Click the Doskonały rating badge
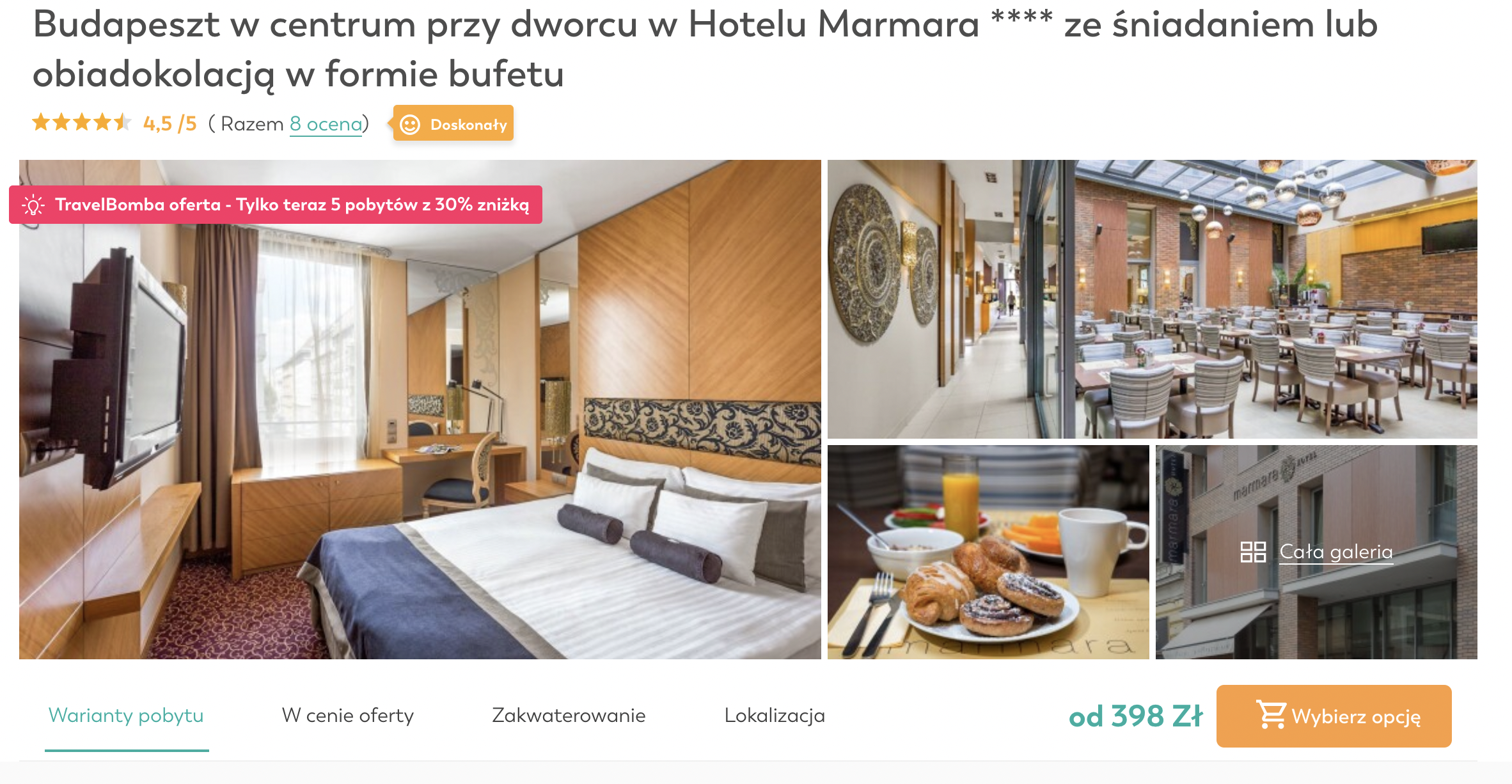 (453, 123)
